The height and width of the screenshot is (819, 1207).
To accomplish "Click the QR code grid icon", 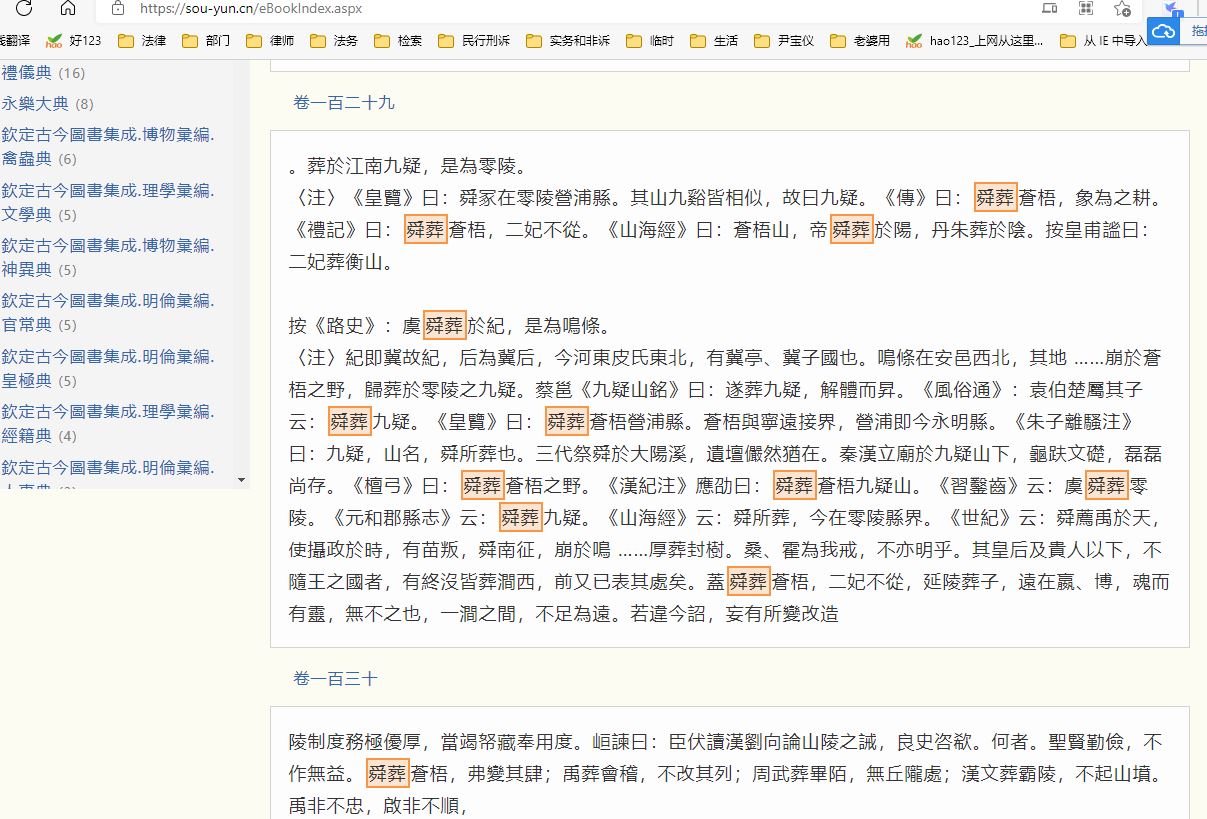I will click(x=1086, y=8).
